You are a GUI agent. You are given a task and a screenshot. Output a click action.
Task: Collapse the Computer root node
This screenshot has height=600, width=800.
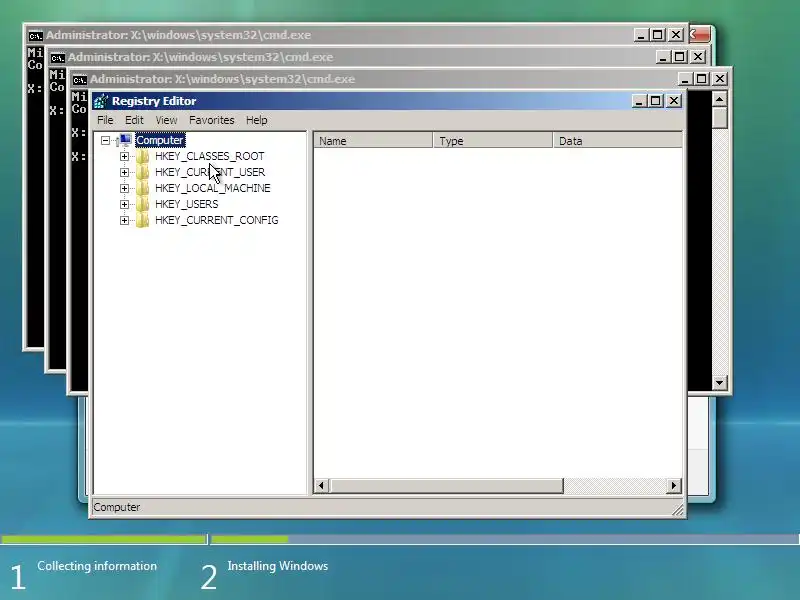click(105, 140)
